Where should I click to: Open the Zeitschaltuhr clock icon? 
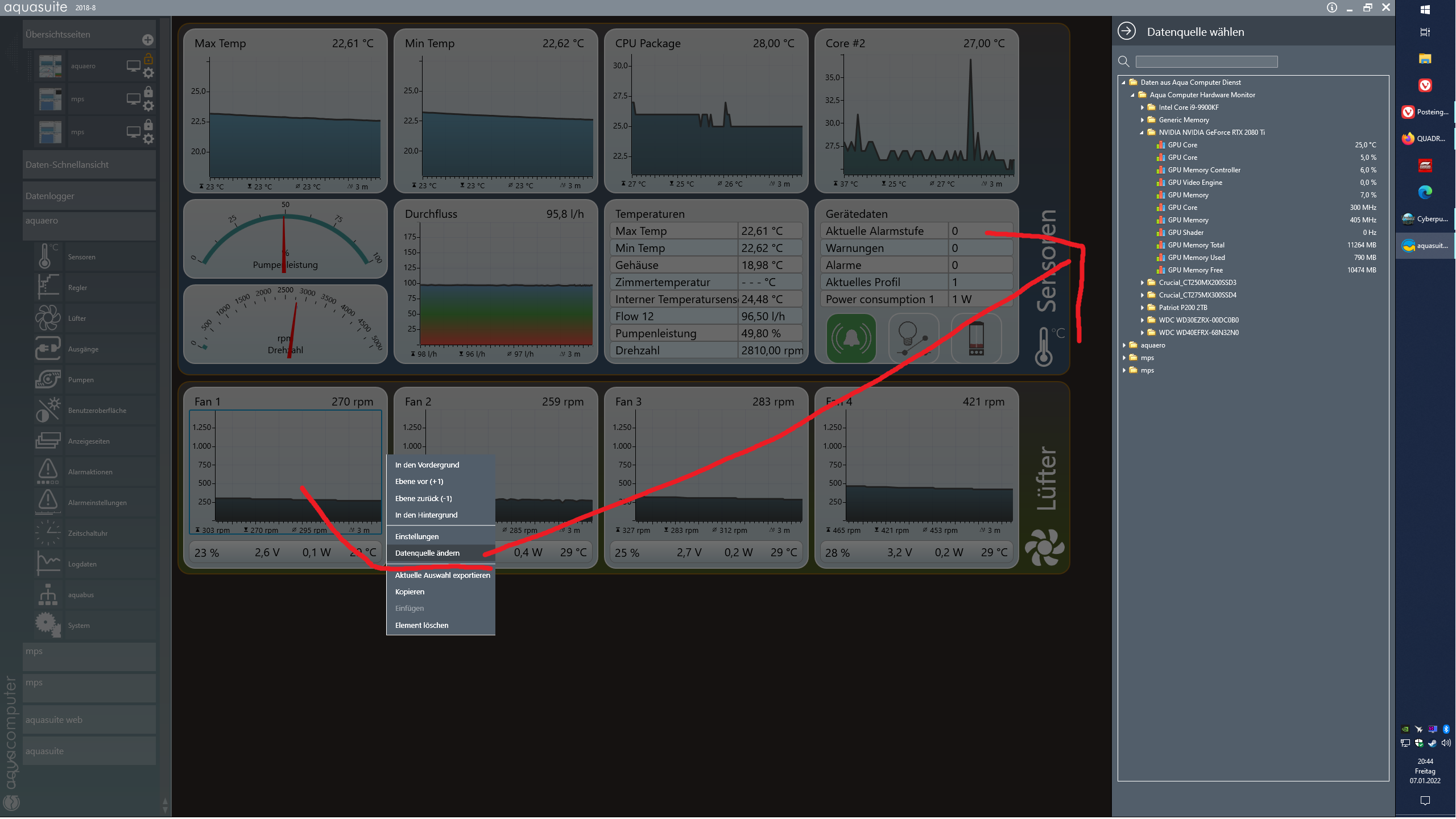click(48, 533)
